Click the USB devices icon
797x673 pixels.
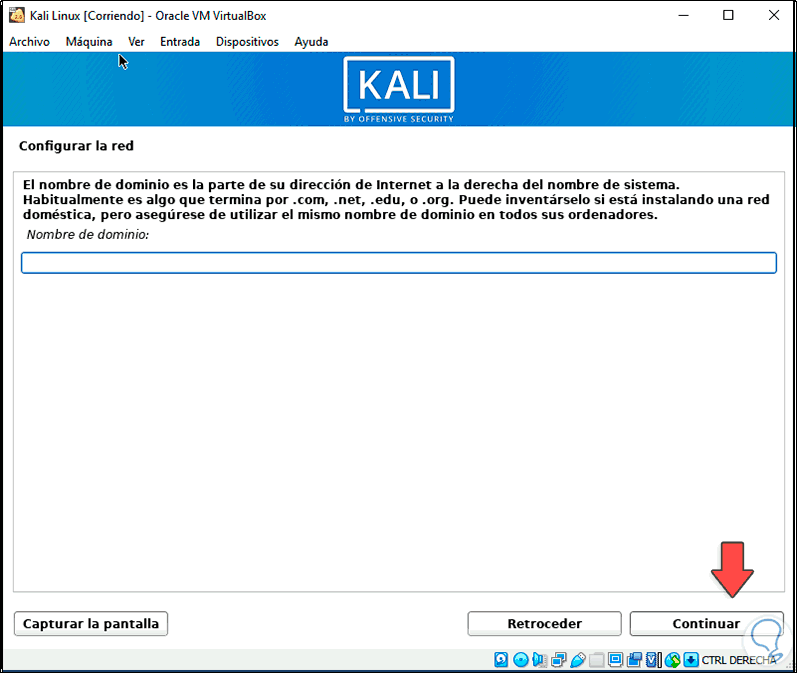[578, 660]
